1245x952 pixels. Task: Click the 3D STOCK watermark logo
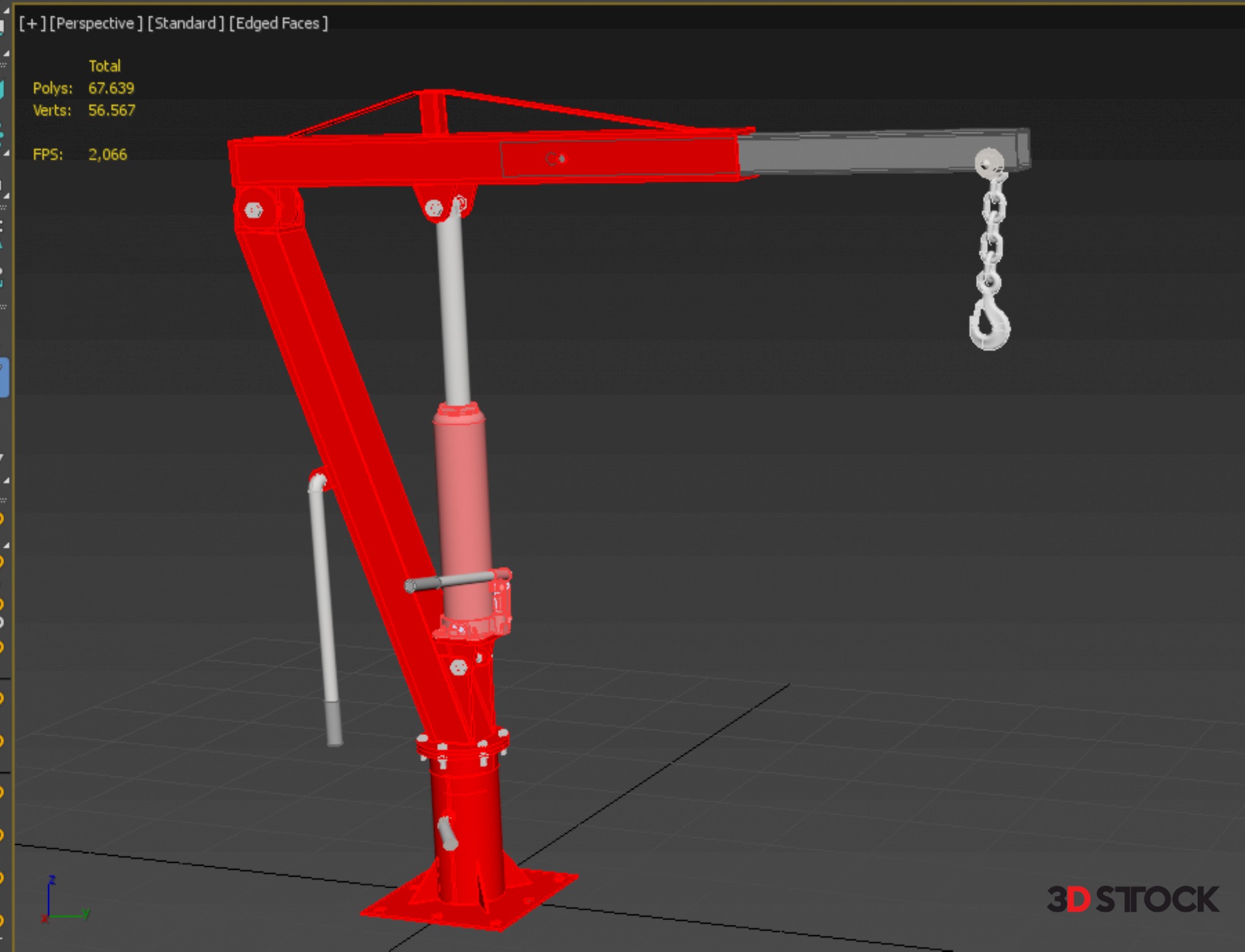click(x=1132, y=899)
